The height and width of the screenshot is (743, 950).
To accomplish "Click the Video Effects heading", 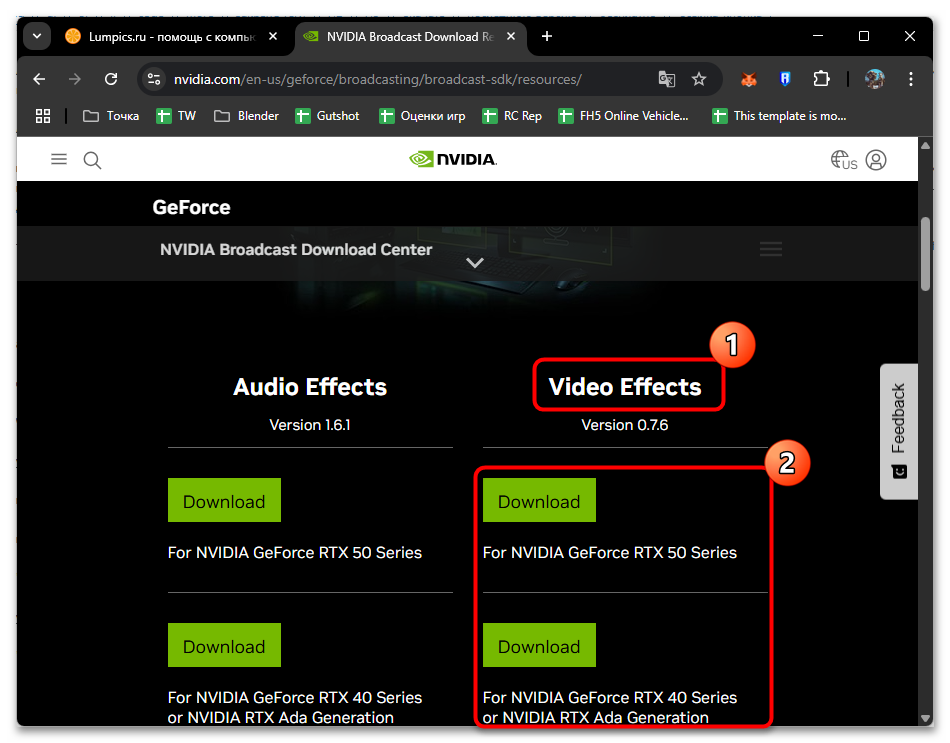I will pyautogui.click(x=625, y=387).
